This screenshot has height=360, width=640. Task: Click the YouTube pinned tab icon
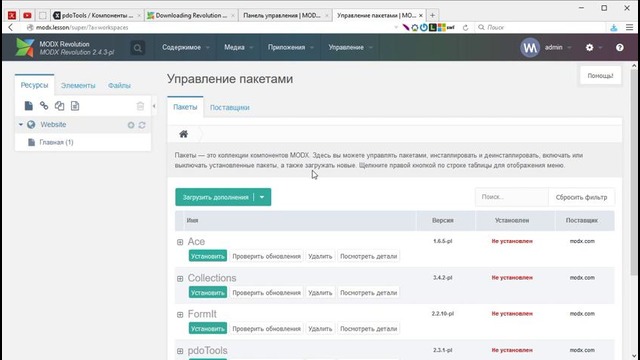click(27, 16)
